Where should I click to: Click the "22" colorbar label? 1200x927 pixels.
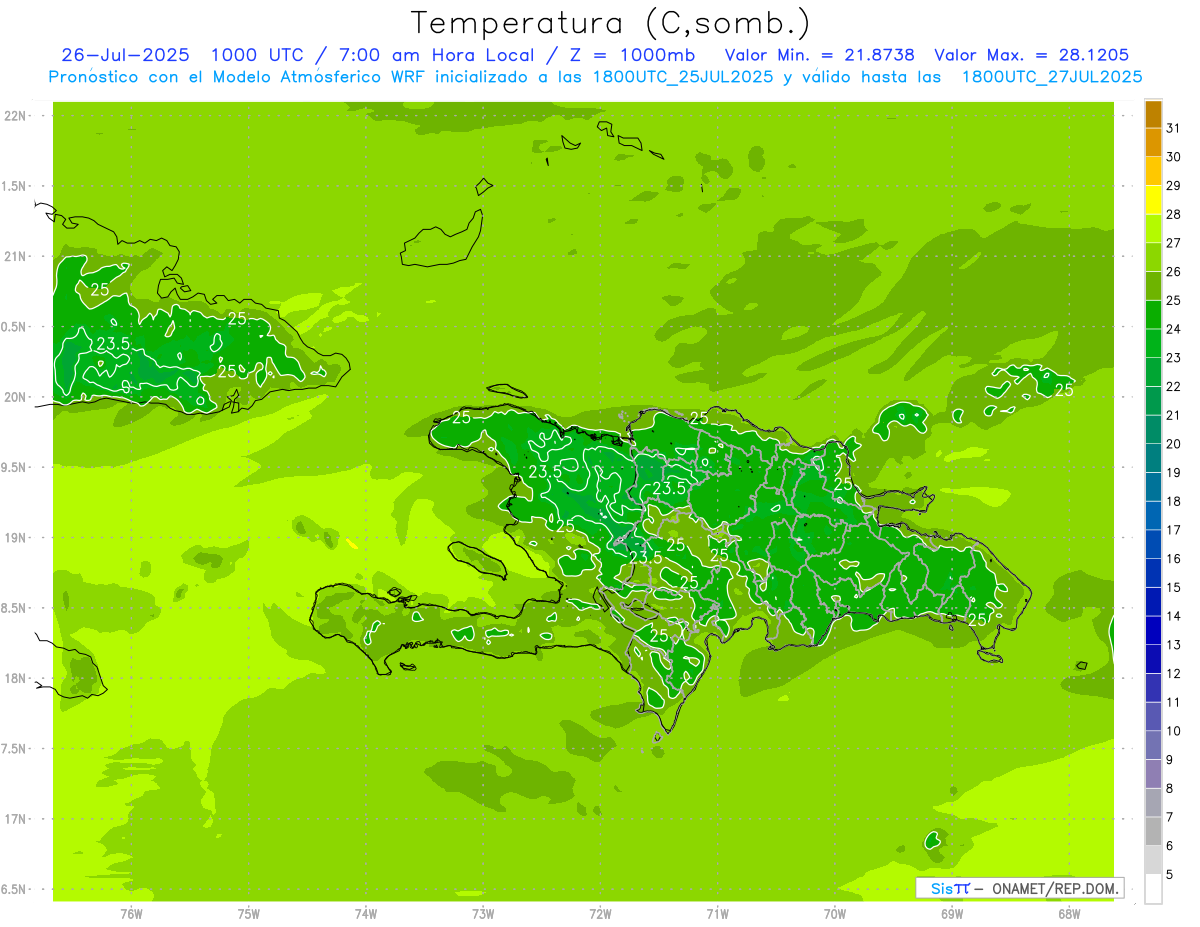coord(1174,386)
